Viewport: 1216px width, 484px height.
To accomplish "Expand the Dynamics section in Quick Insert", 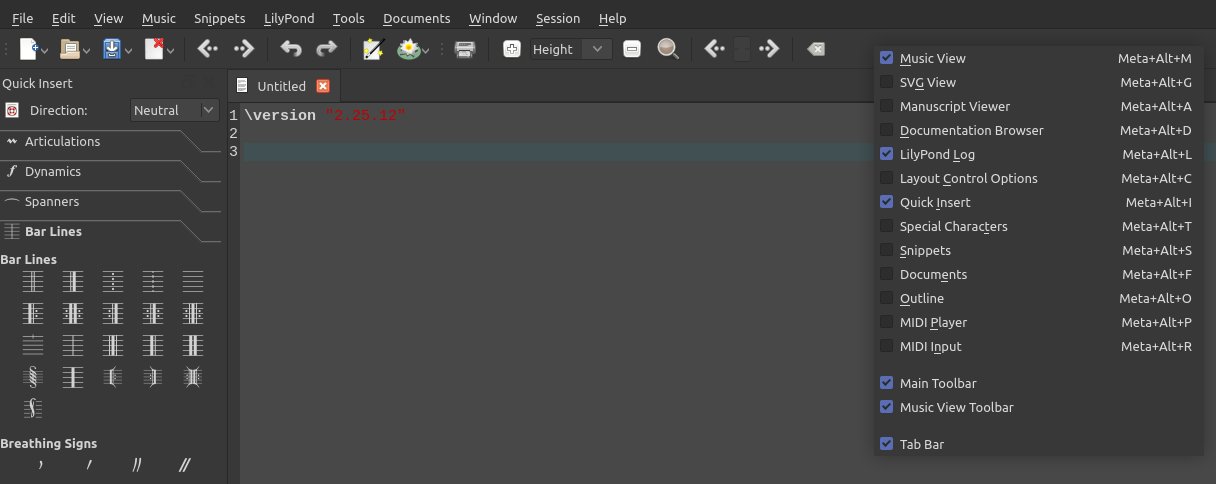I will pos(53,172).
